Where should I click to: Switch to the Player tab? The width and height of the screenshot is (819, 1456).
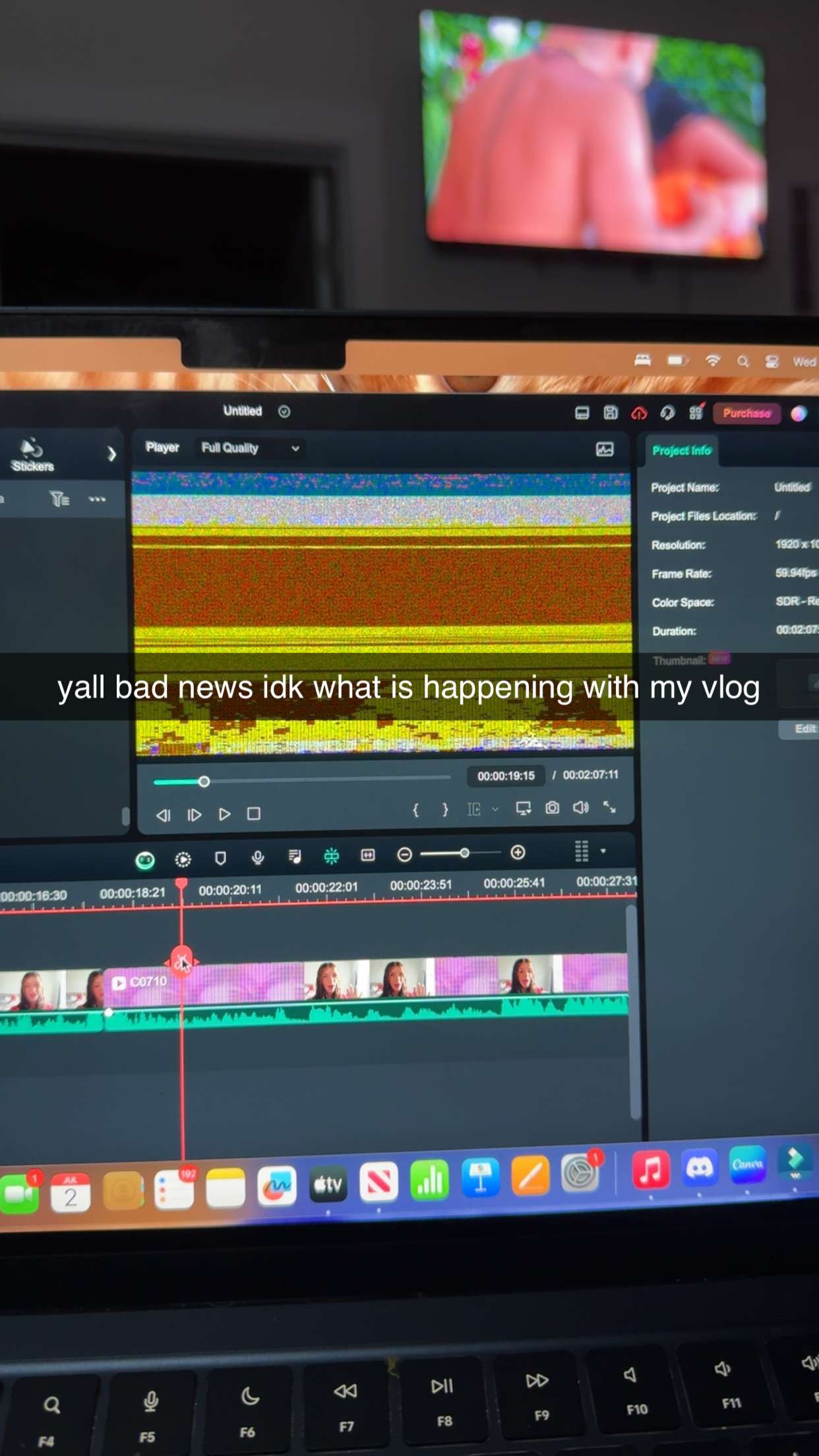pyautogui.click(x=162, y=447)
